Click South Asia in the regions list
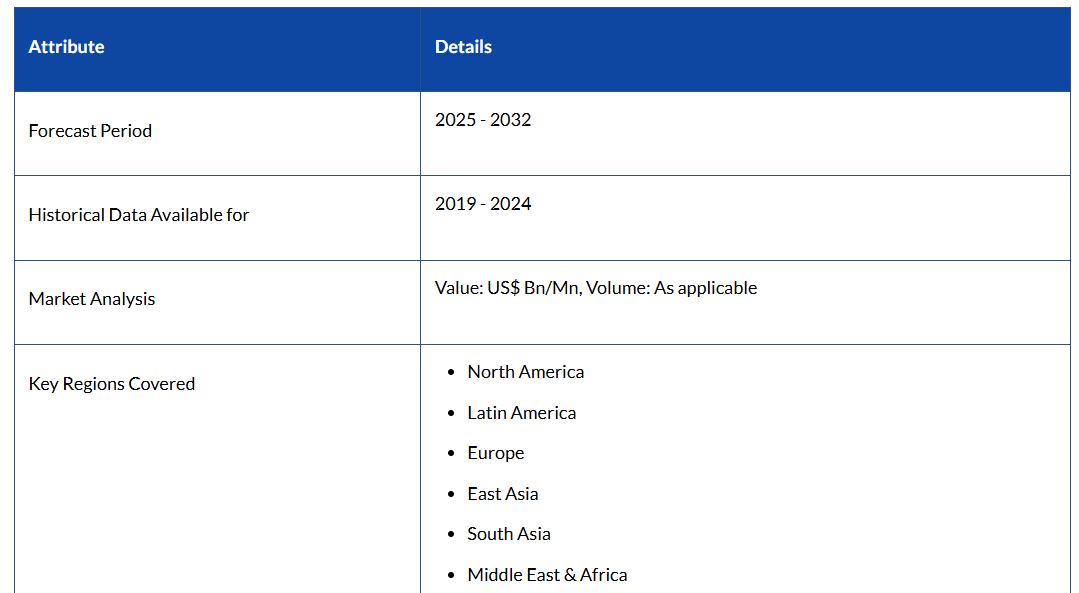The height and width of the screenshot is (593, 1079). (x=508, y=534)
